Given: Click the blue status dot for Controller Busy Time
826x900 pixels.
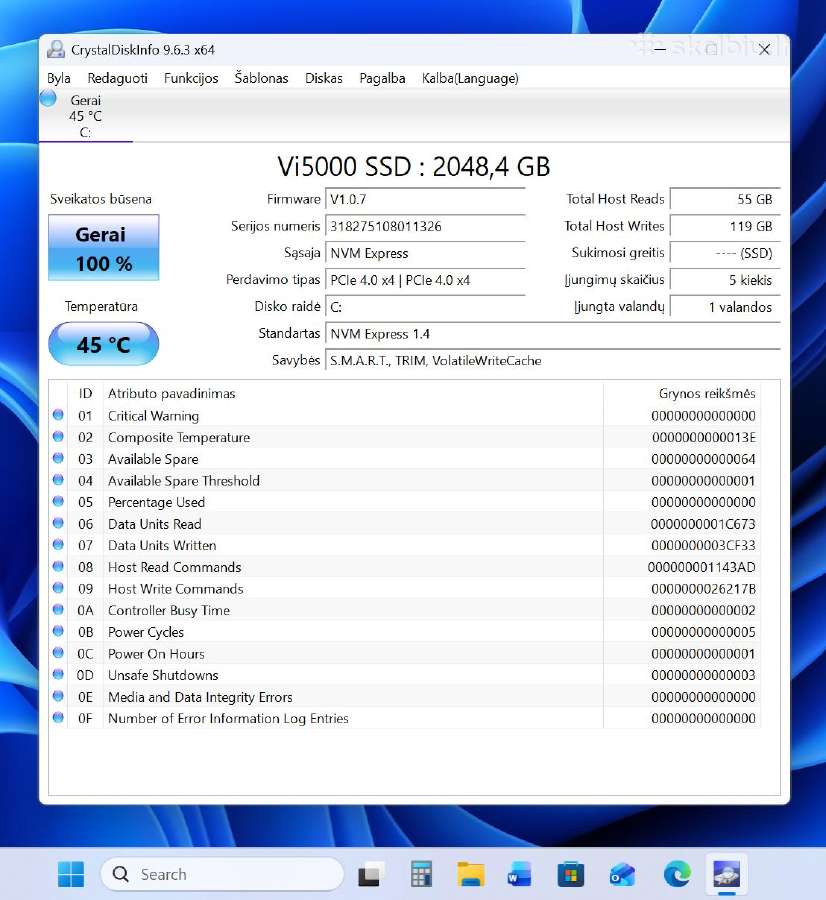Looking at the screenshot, I should point(58,609).
